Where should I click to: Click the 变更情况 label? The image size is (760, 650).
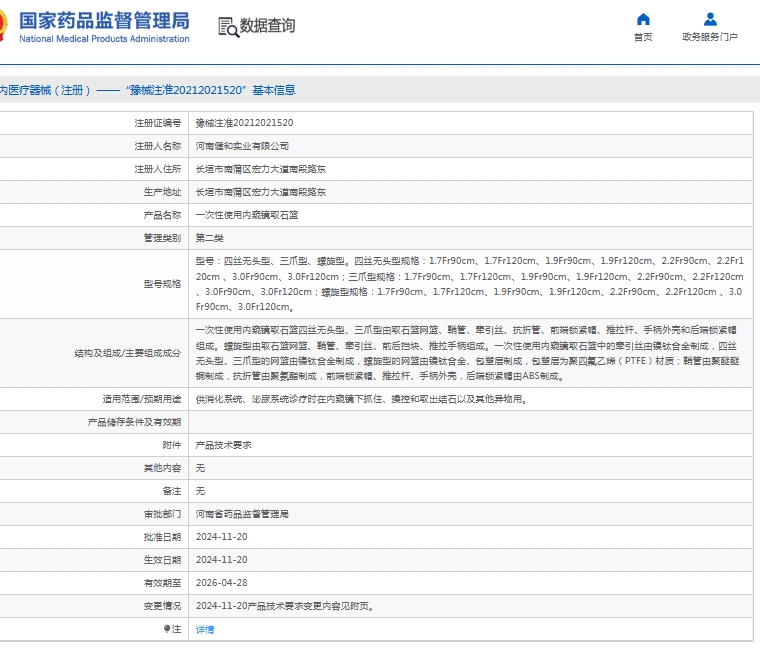point(162,606)
